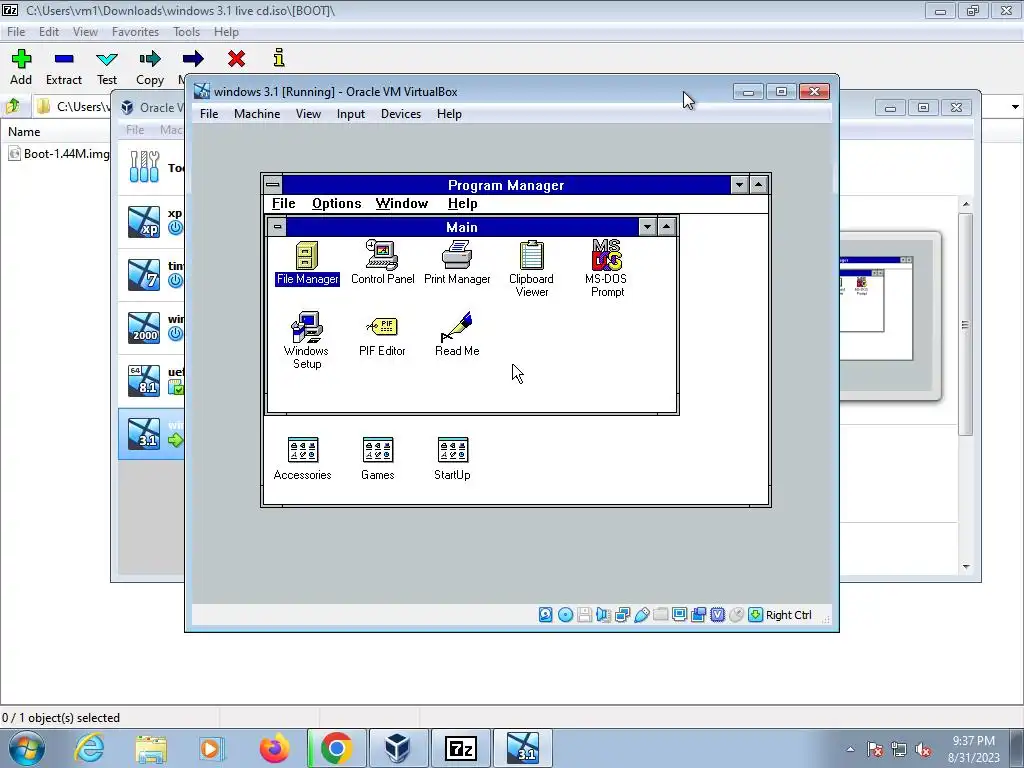Open Windows Start menu orb
The height and width of the screenshot is (768, 1024).
click(26, 748)
